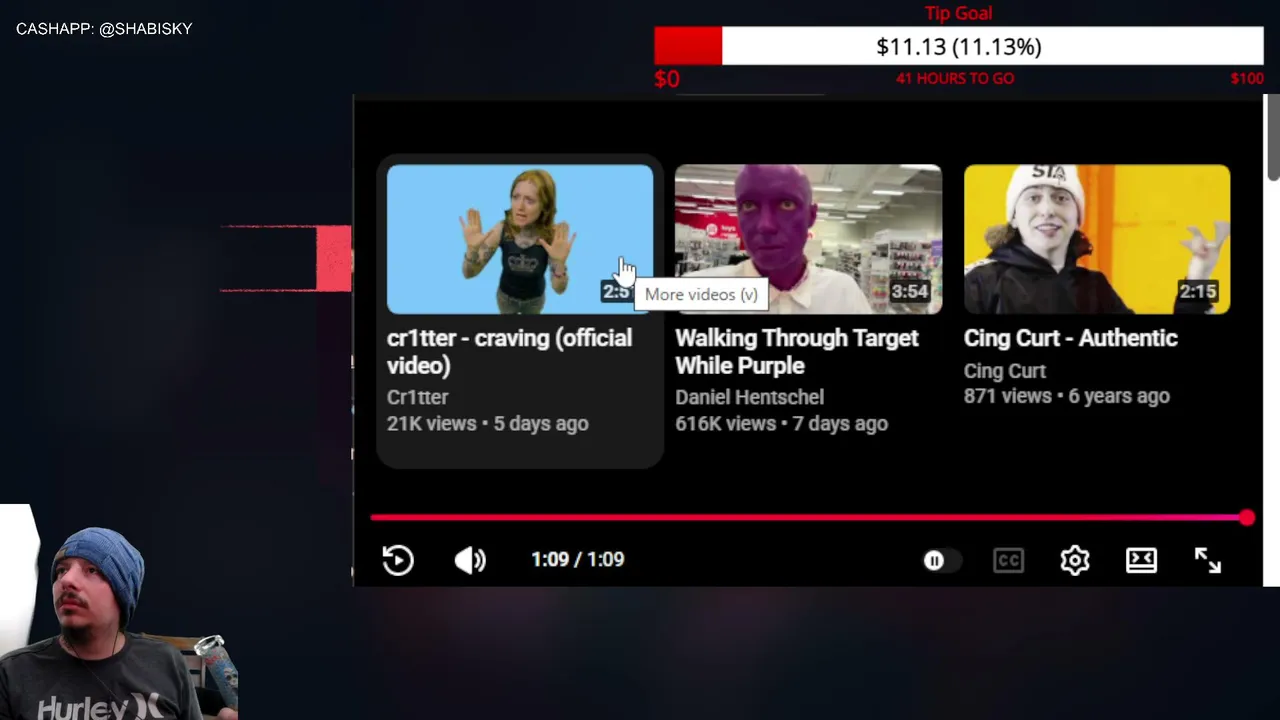
Task: Toggle the autoplay switch
Action: click(x=940, y=561)
